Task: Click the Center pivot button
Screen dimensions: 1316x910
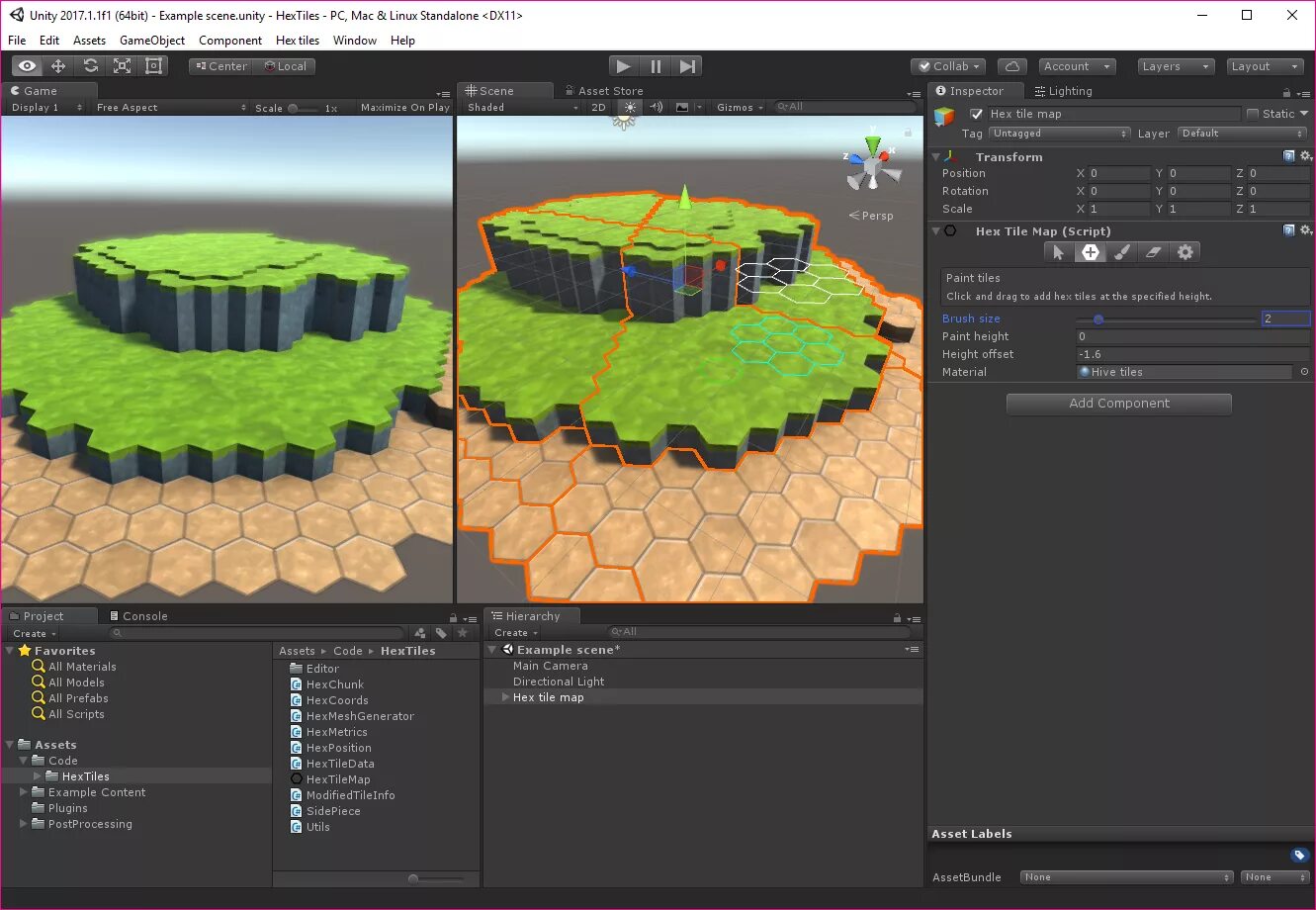Action: [x=220, y=66]
